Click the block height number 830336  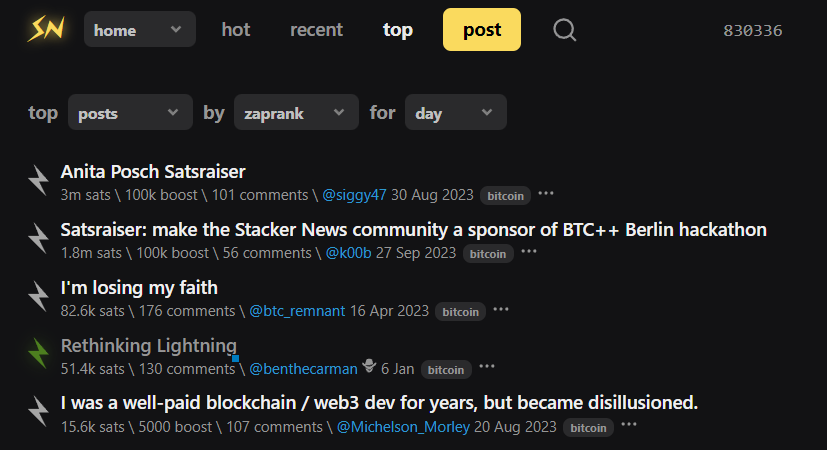[752, 30]
